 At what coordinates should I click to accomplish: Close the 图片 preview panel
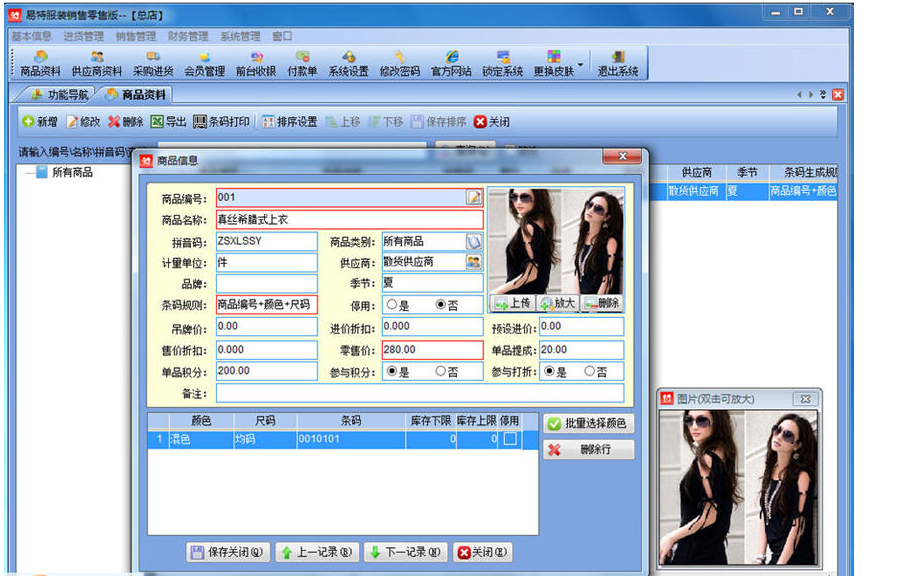tap(805, 399)
